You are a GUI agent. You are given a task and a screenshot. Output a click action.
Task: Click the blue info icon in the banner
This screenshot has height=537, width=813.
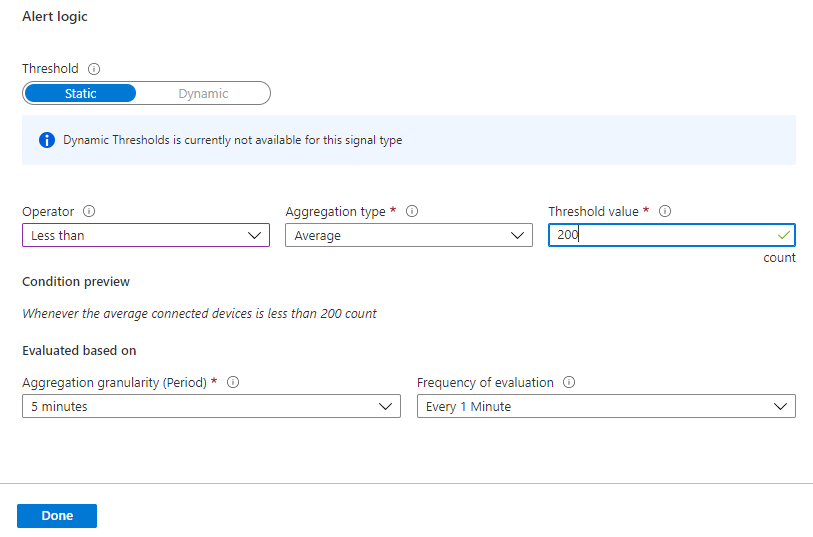tap(46, 140)
